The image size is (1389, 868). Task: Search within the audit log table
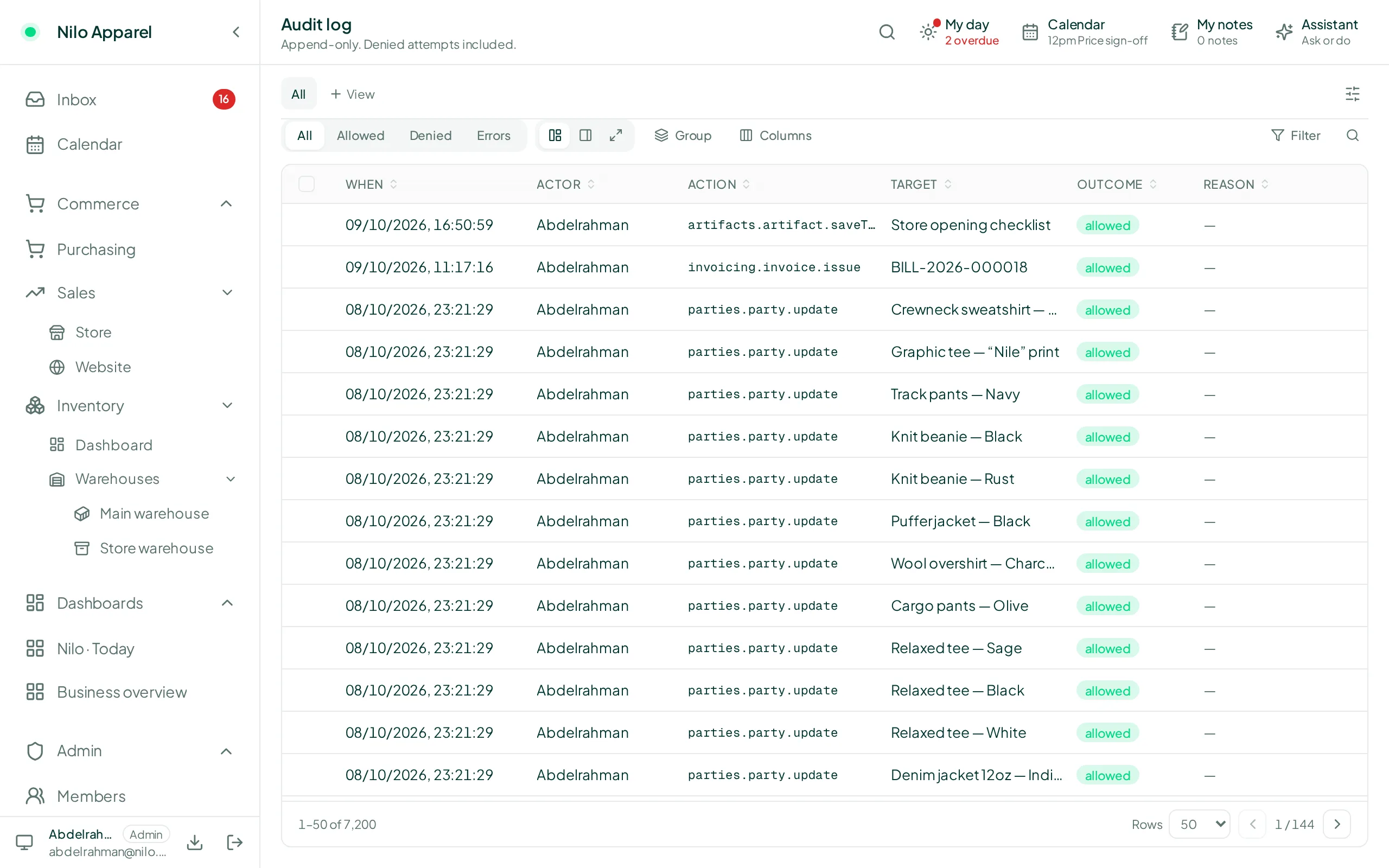pos(1352,136)
